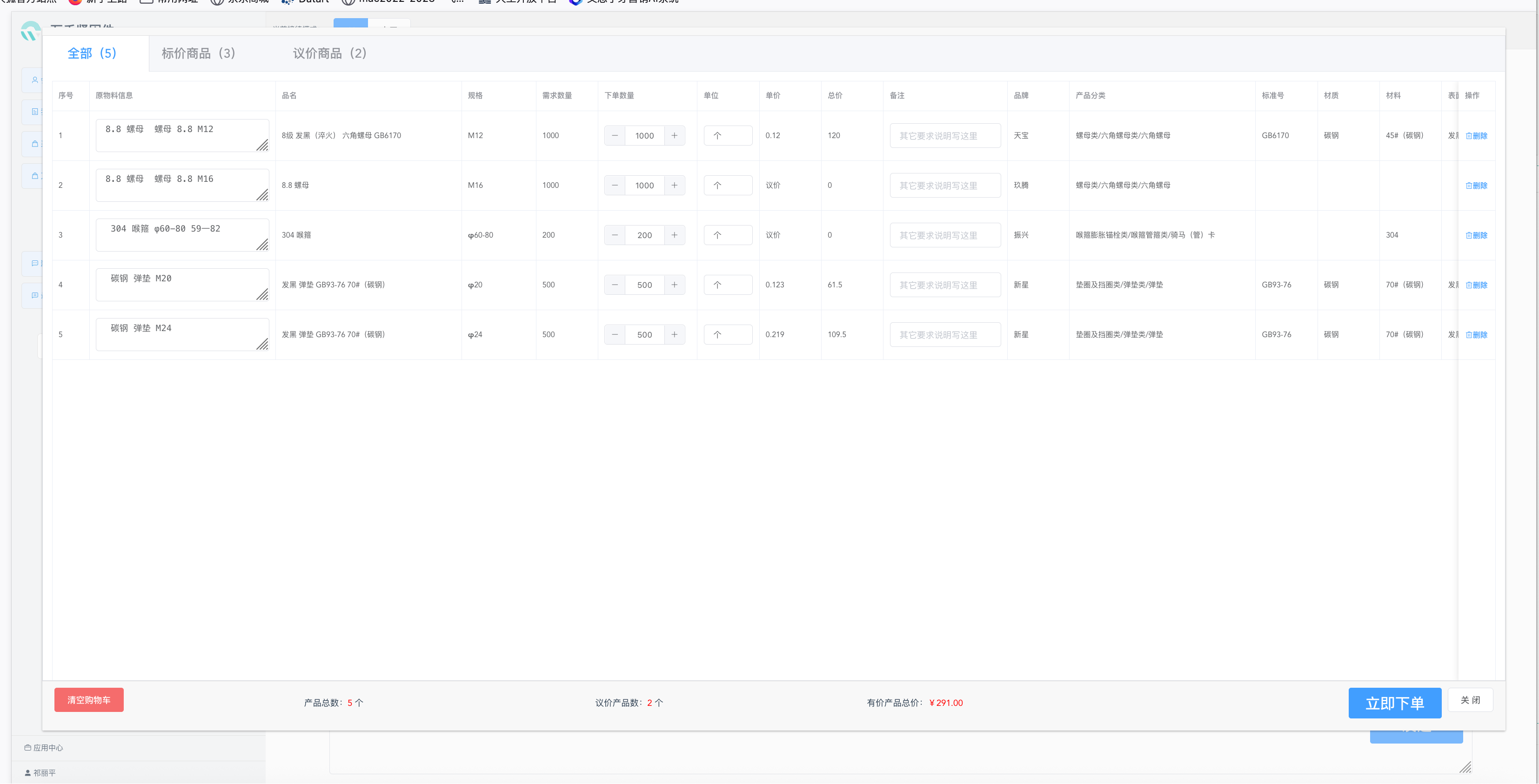
Task: Increase quantity for row 1 with plus
Action: [674, 135]
